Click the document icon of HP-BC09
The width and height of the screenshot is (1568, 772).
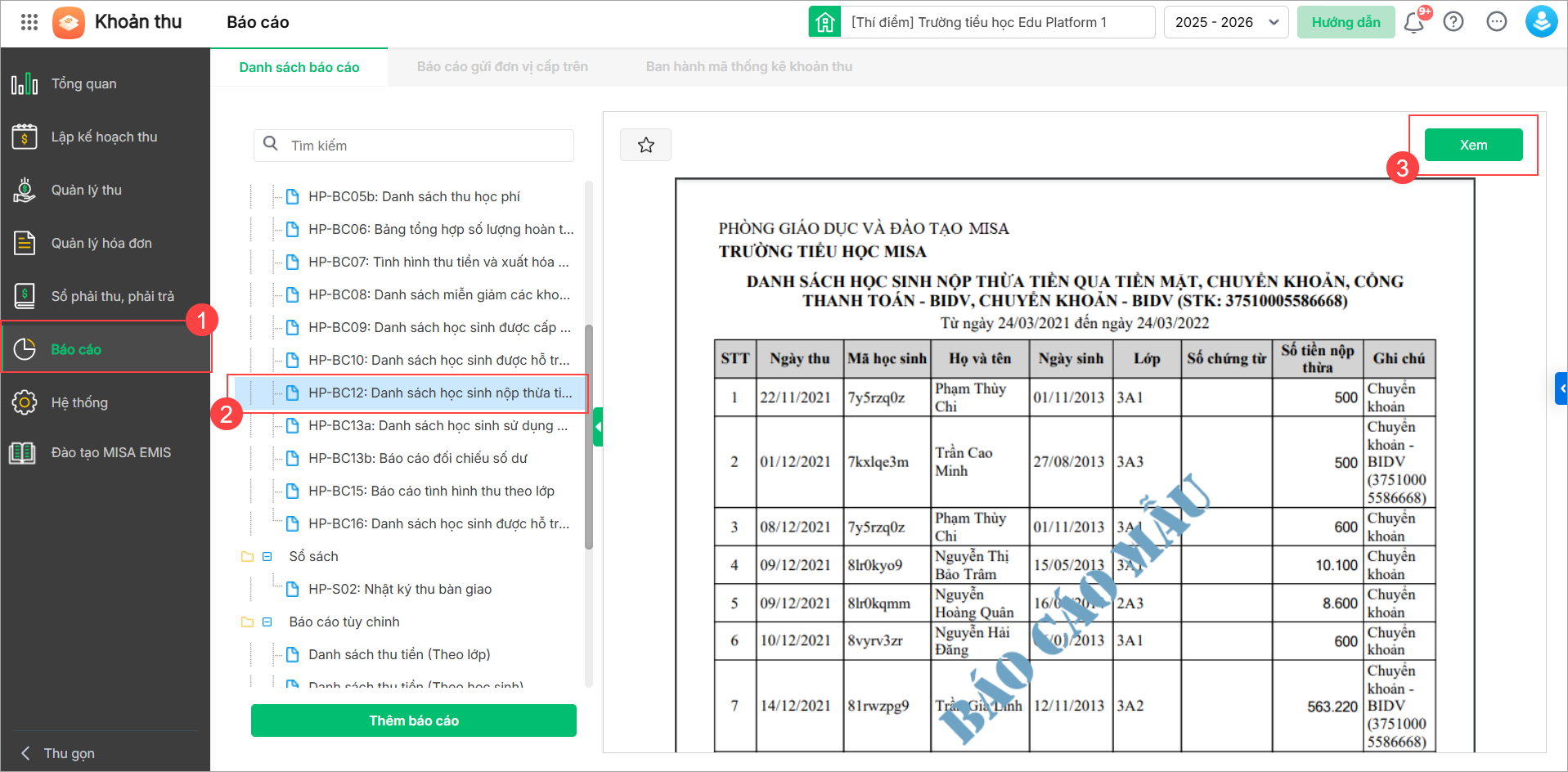point(292,327)
